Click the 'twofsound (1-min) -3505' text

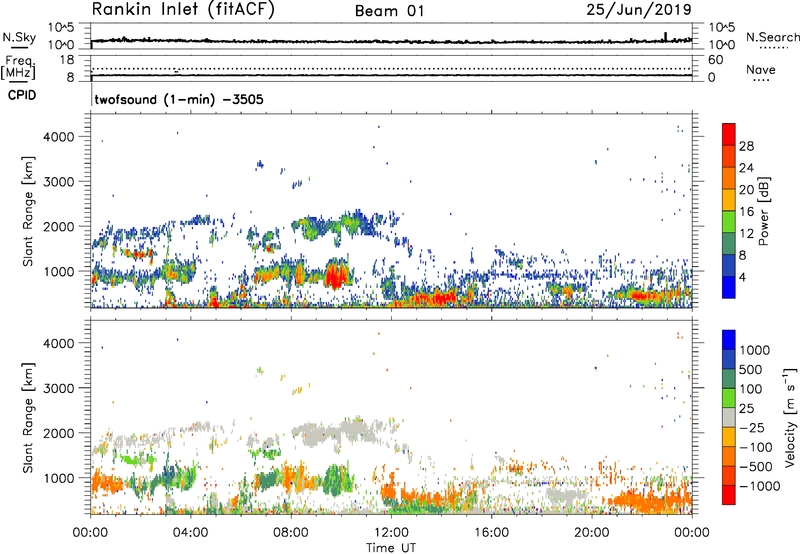[179, 99]
